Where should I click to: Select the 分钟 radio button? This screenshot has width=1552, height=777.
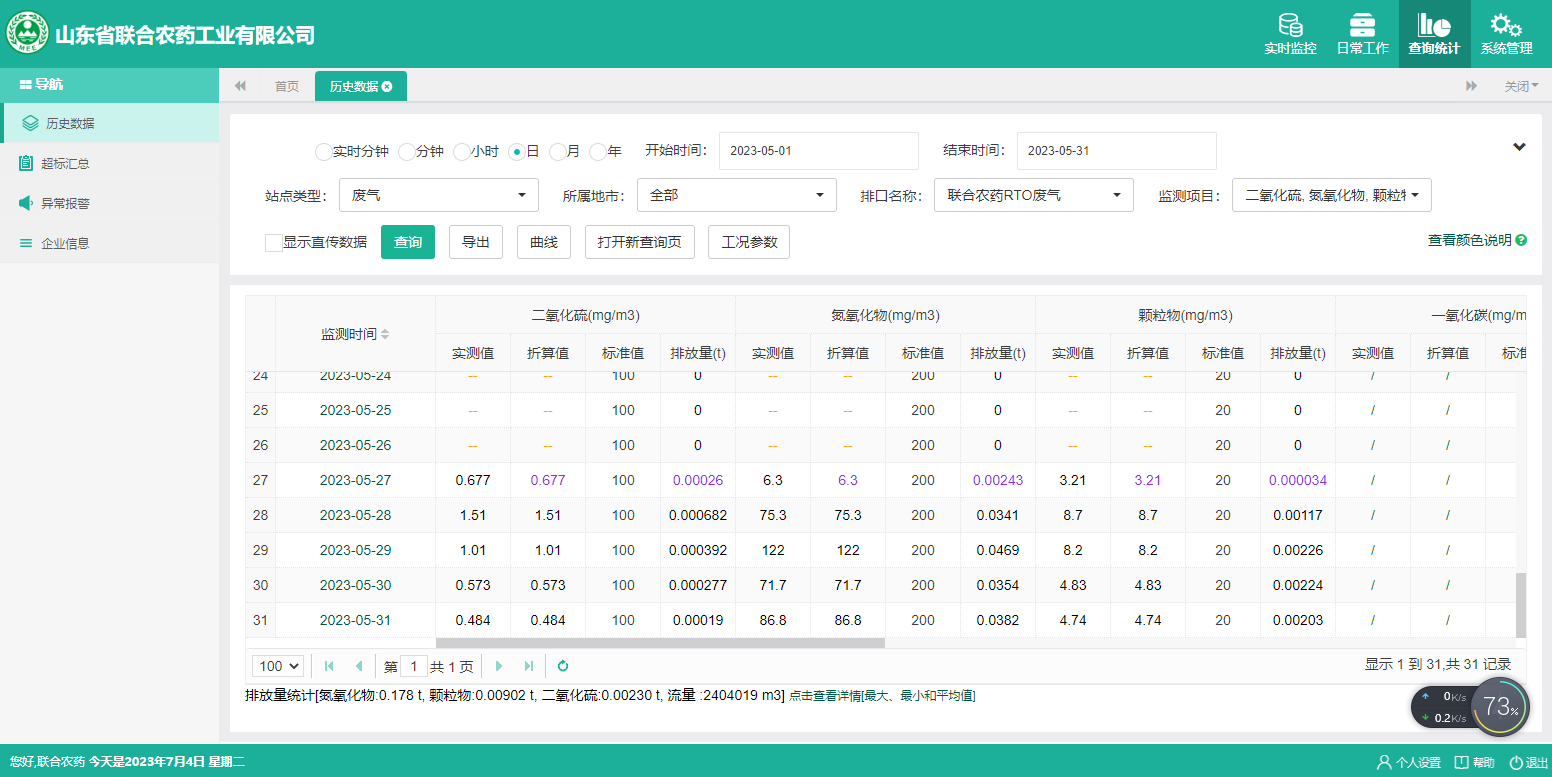(406, 152)
